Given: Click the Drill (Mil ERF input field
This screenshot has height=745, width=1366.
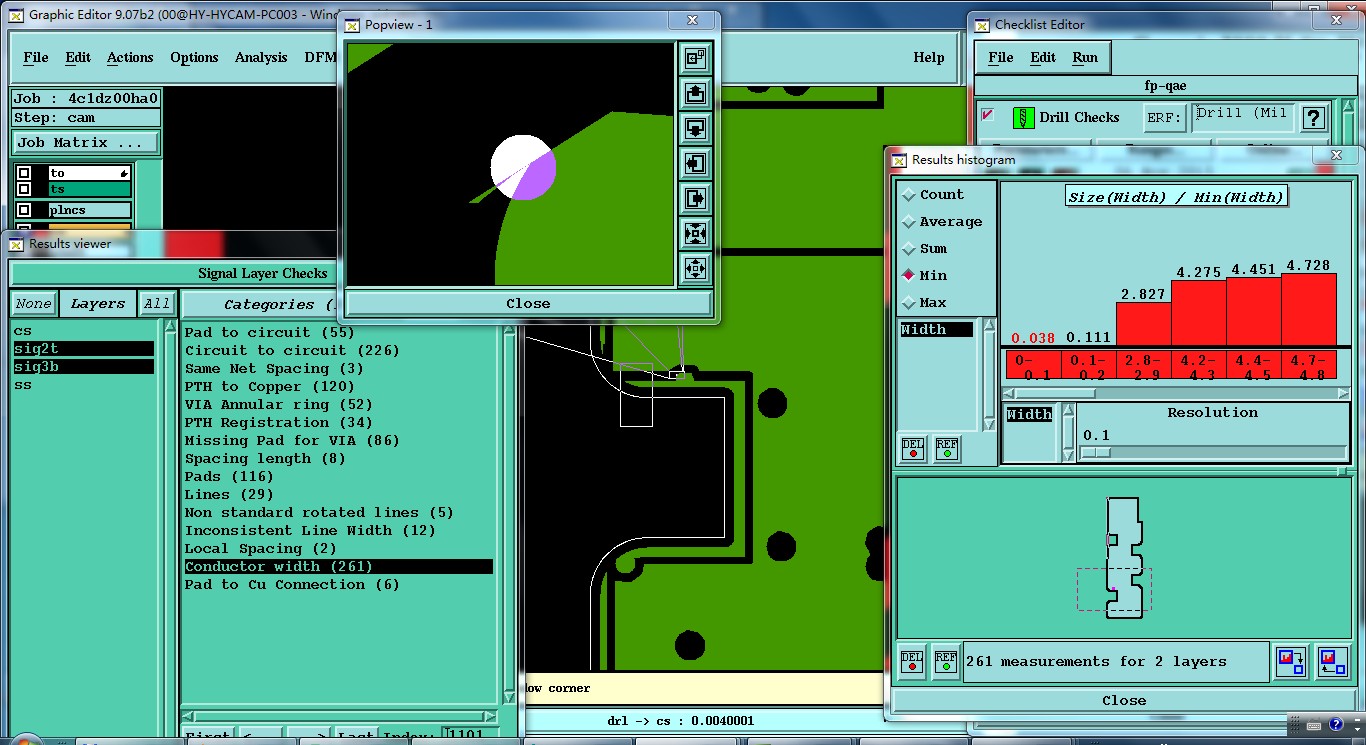Looking at the screenshot, I should 1243,117.
